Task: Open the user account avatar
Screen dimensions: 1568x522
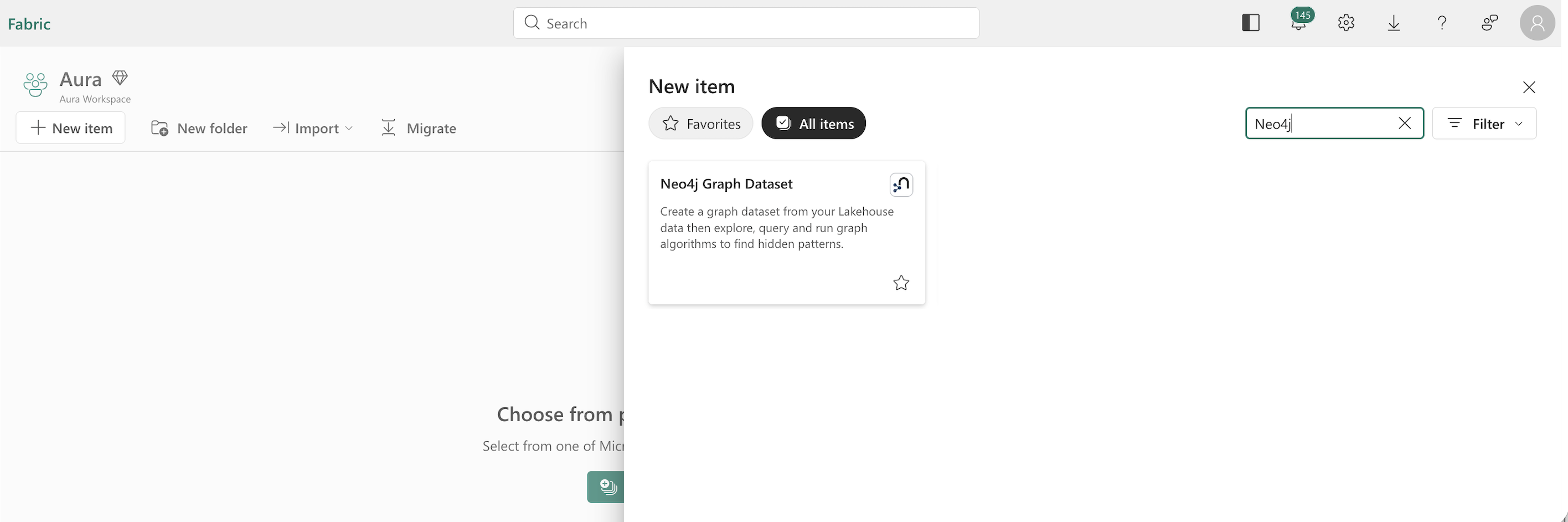Action: [1538, 23]
